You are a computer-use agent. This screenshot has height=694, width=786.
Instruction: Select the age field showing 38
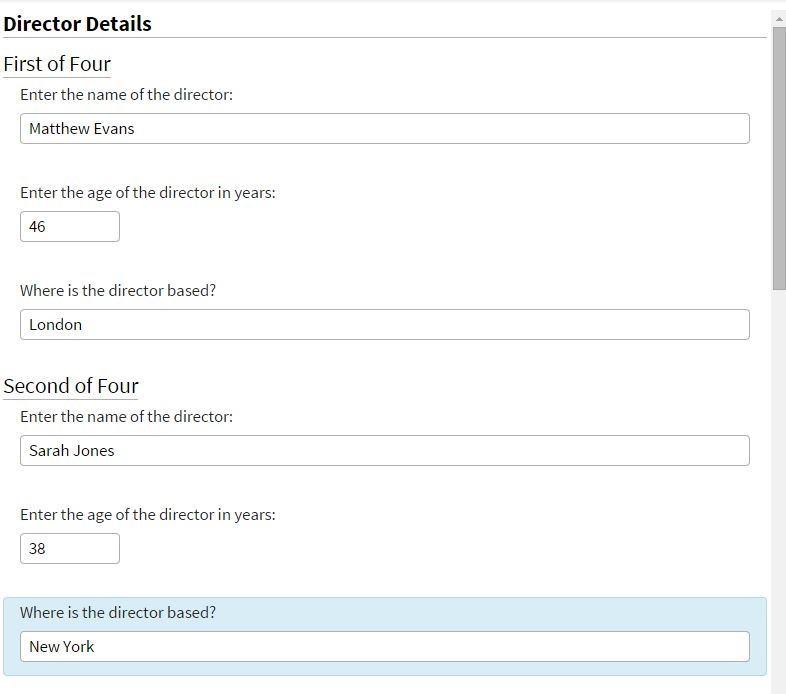click(69, 548)
